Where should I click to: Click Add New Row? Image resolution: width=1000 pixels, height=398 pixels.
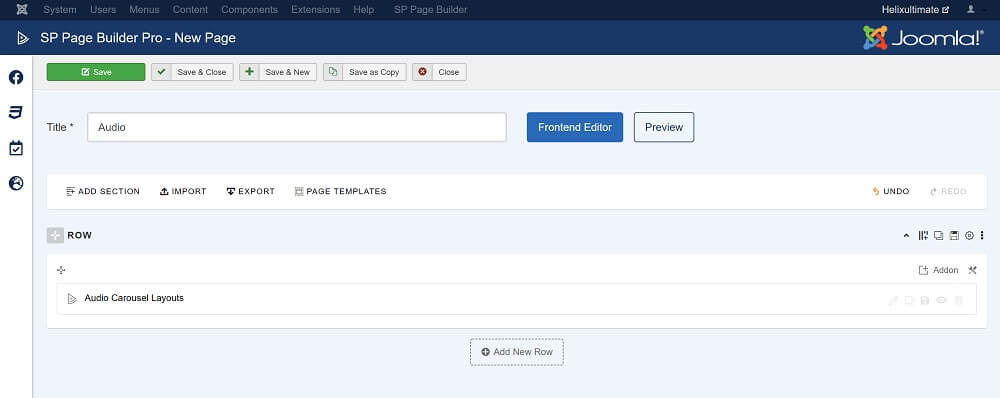point(517,351)
